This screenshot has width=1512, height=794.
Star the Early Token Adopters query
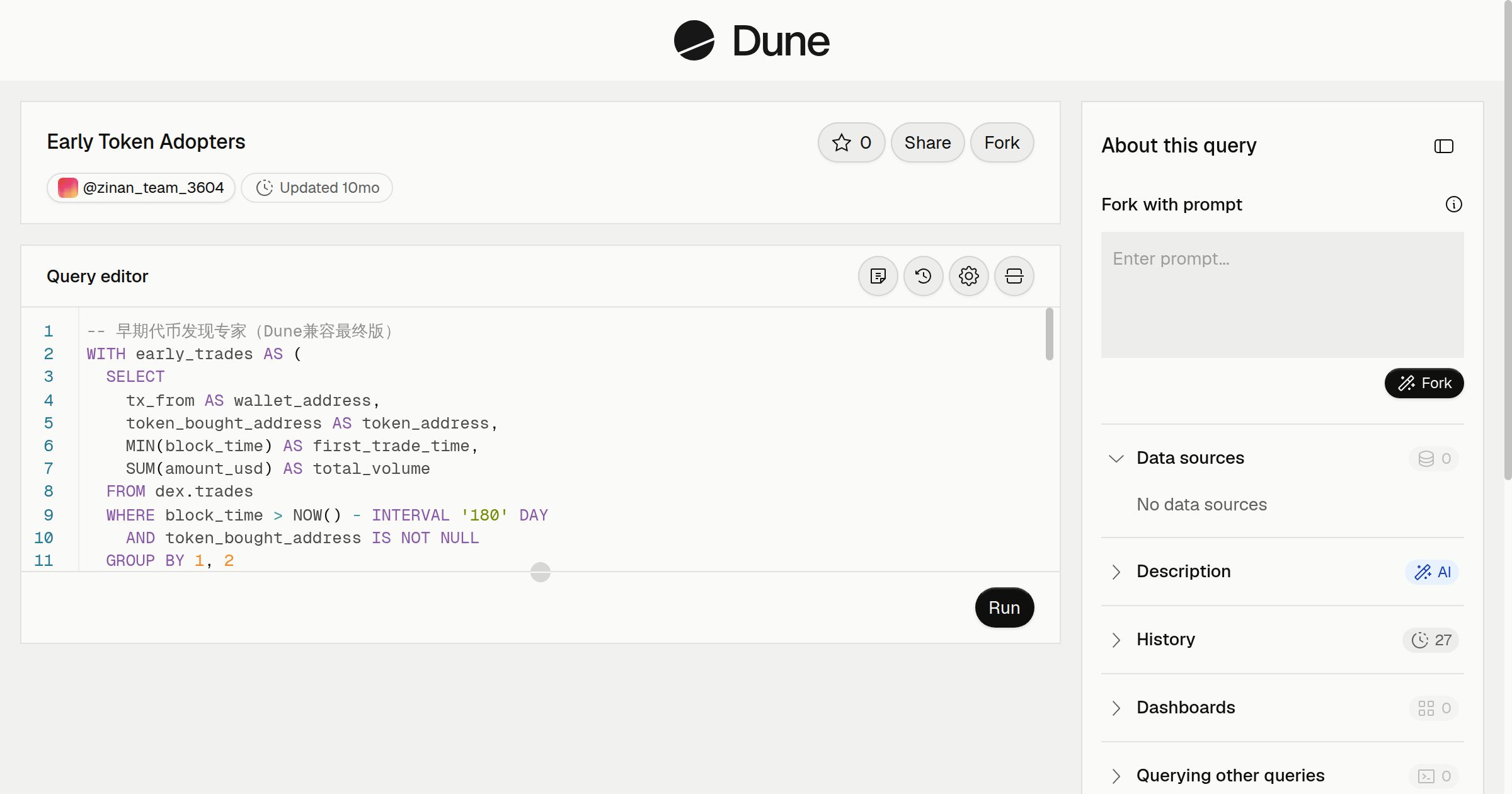tap(851, 142)
